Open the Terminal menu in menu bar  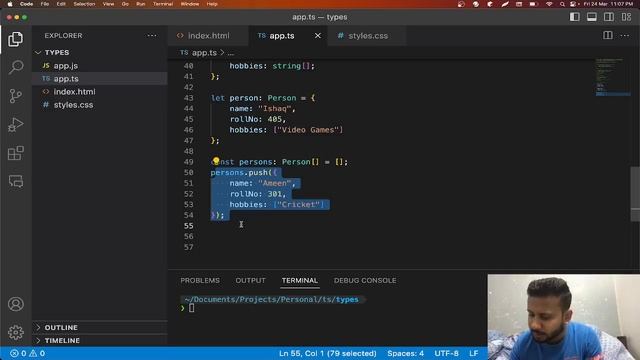pos(163,4)
